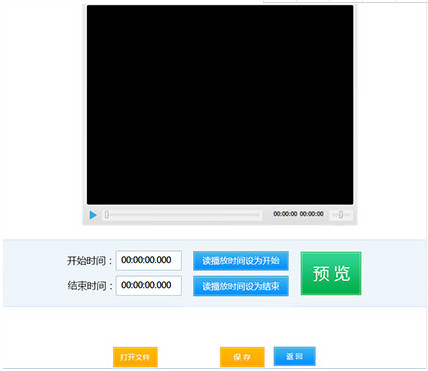
Task: Click the 00:00:00 00:00:00 playback time display
Action: (x=298, y=214)
